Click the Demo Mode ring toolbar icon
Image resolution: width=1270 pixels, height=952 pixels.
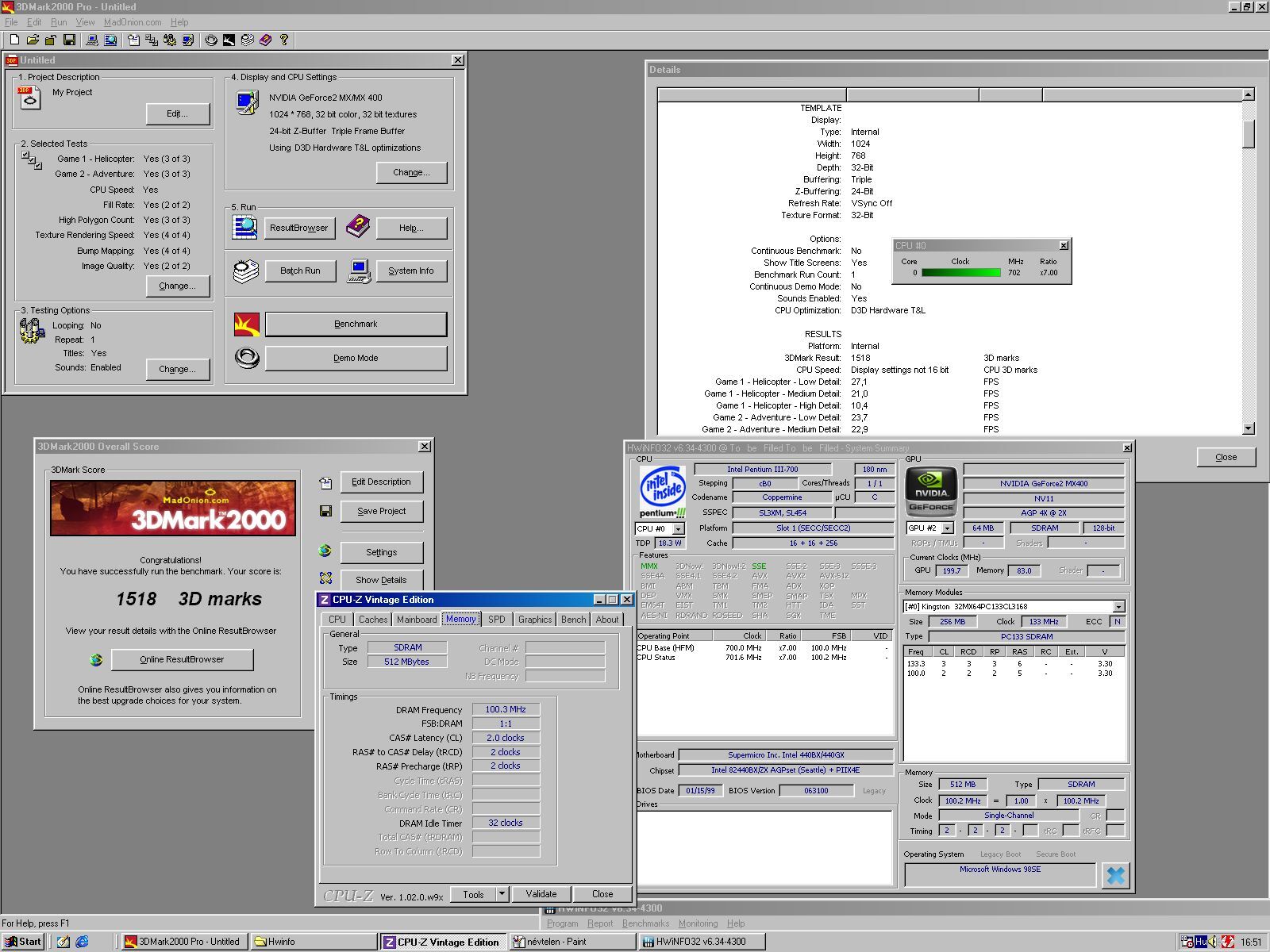(x=211, y=40)
